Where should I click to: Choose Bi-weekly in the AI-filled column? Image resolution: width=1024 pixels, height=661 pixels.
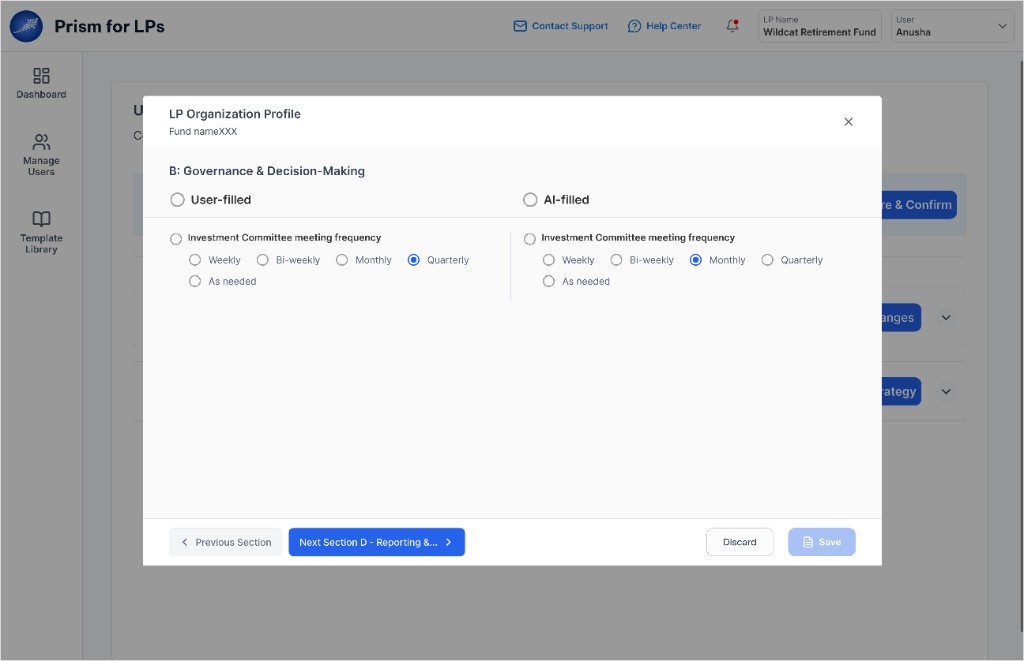(616, 260)
